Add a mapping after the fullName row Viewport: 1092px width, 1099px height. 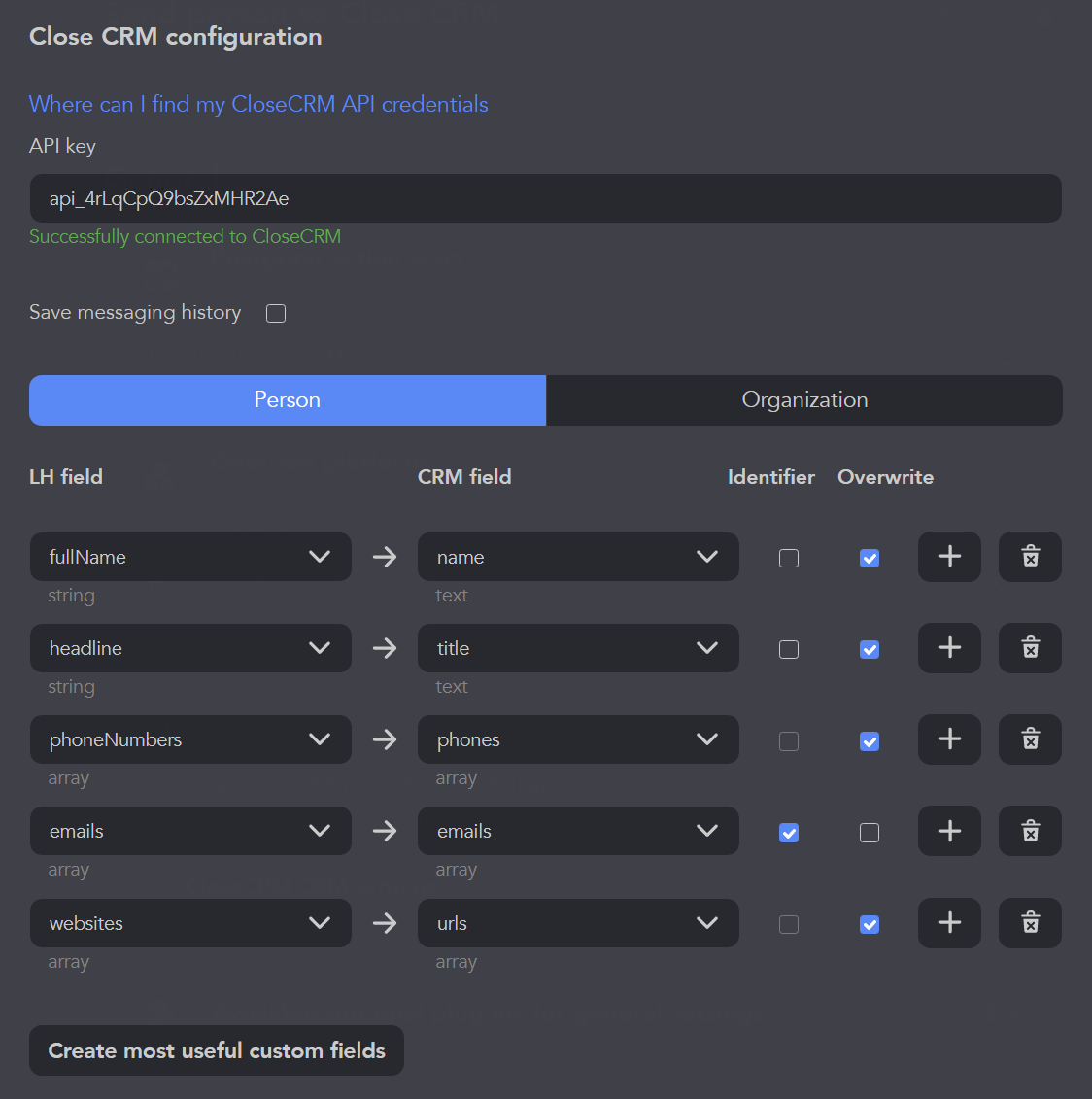[949, 557]
